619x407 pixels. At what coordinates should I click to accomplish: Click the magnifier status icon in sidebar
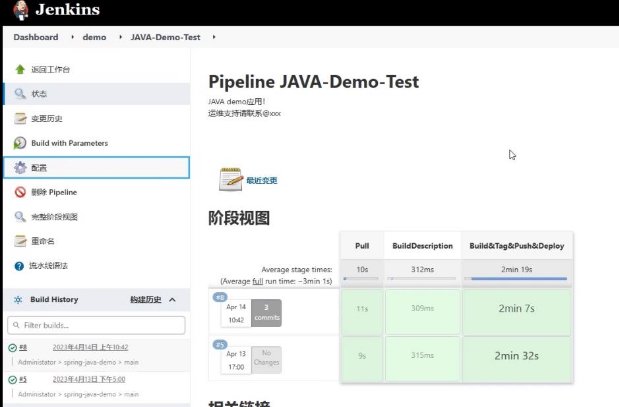point(20,94)
